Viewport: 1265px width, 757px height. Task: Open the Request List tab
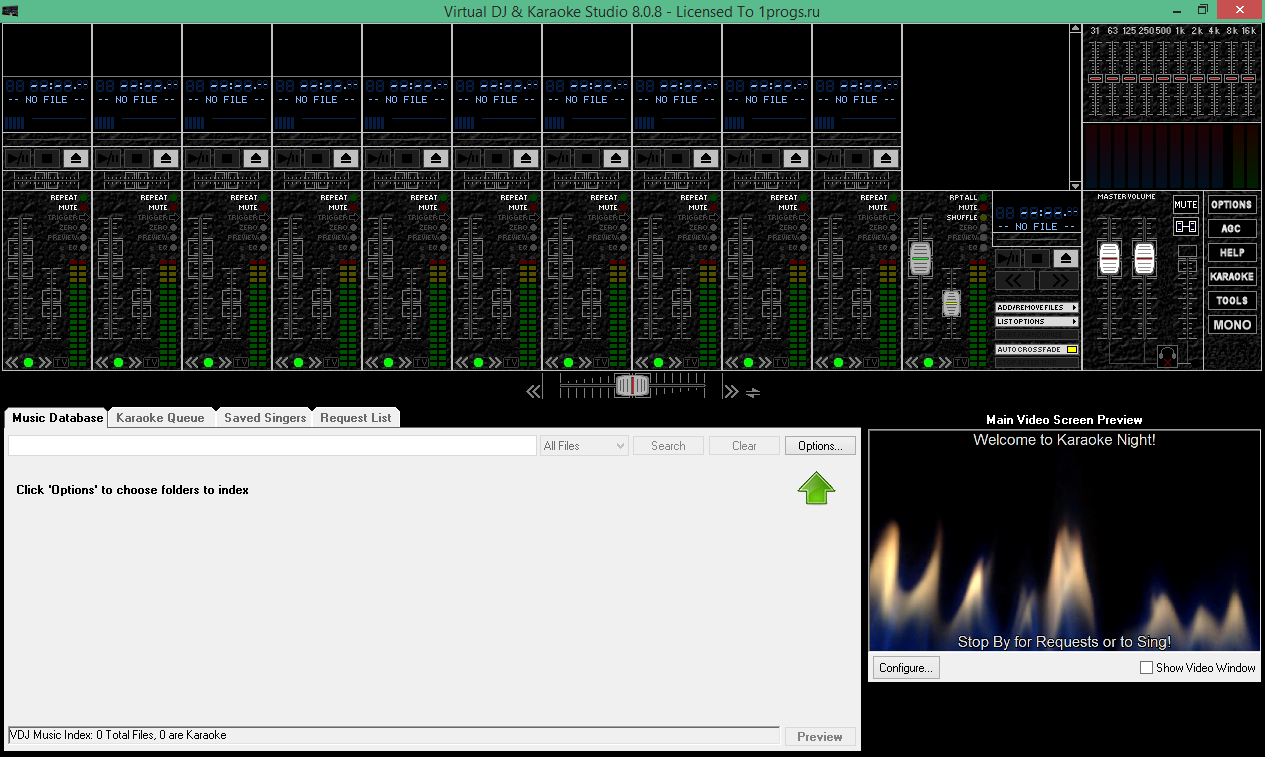356,418
